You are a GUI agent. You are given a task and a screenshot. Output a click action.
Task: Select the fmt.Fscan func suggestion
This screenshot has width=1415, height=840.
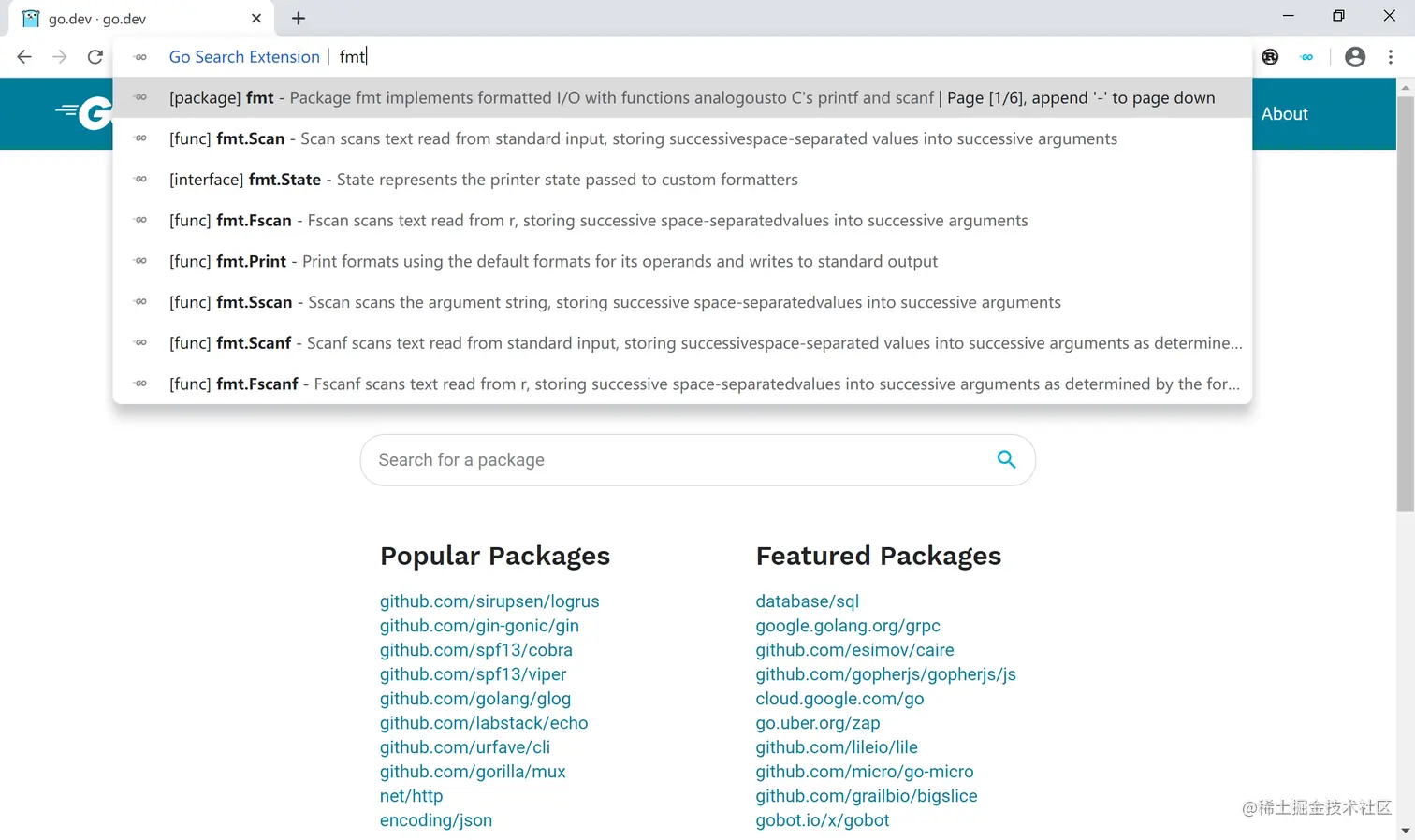[x=682, y=221]
